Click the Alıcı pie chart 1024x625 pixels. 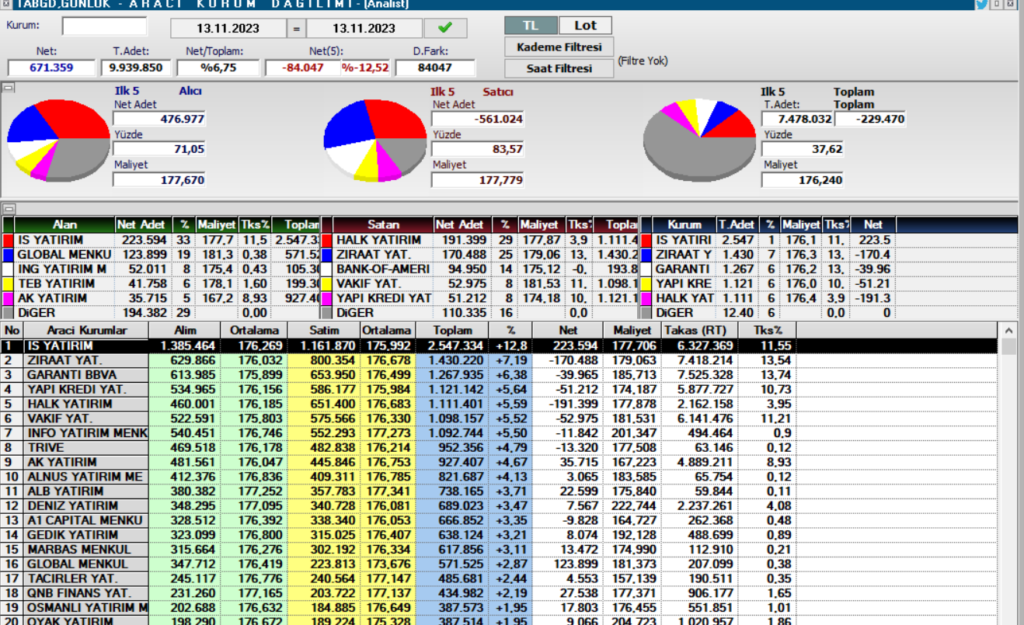(55, 140)
